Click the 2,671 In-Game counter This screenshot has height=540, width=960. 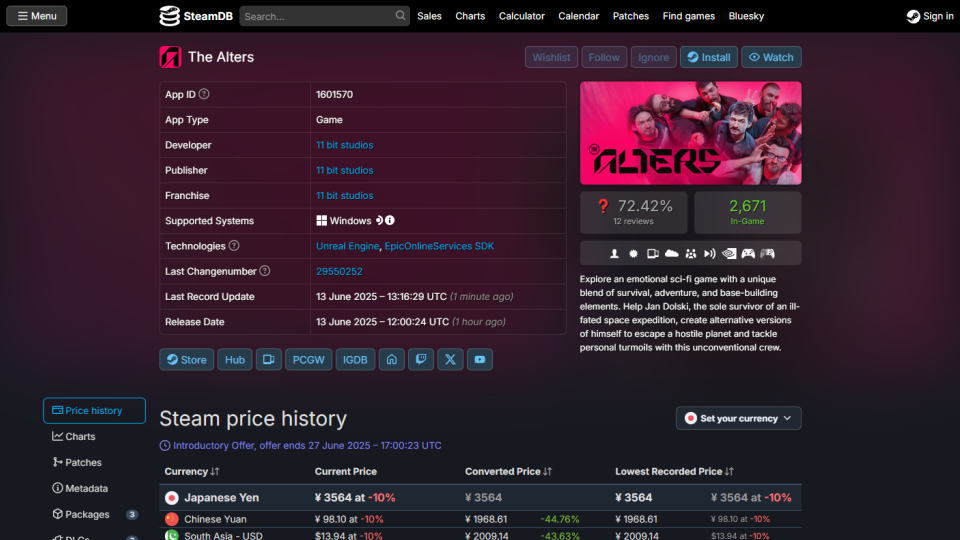[748, 212]
